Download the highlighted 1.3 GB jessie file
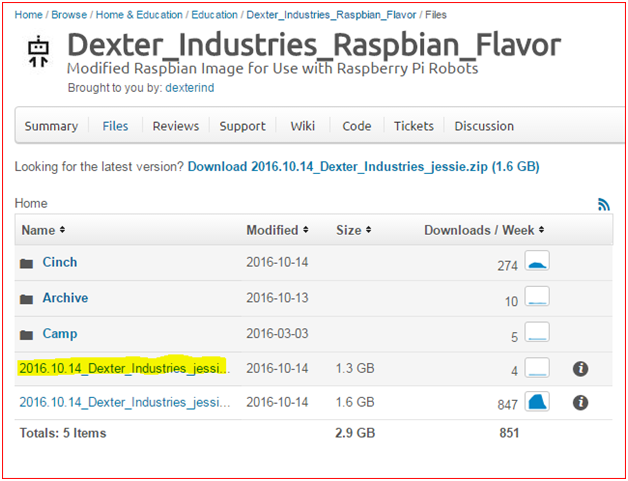 click(125, 368)
